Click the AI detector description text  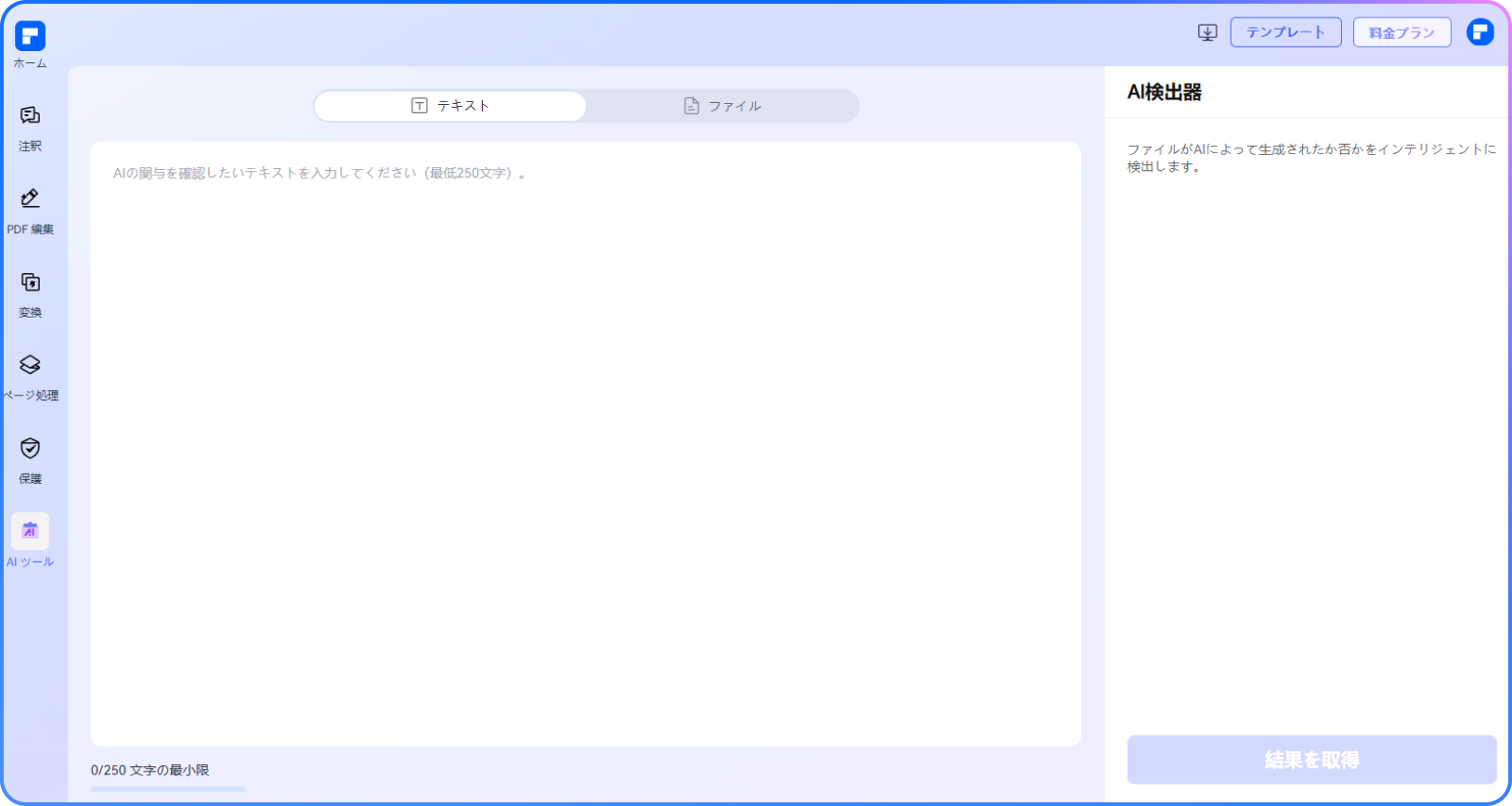click(1311, 158)
